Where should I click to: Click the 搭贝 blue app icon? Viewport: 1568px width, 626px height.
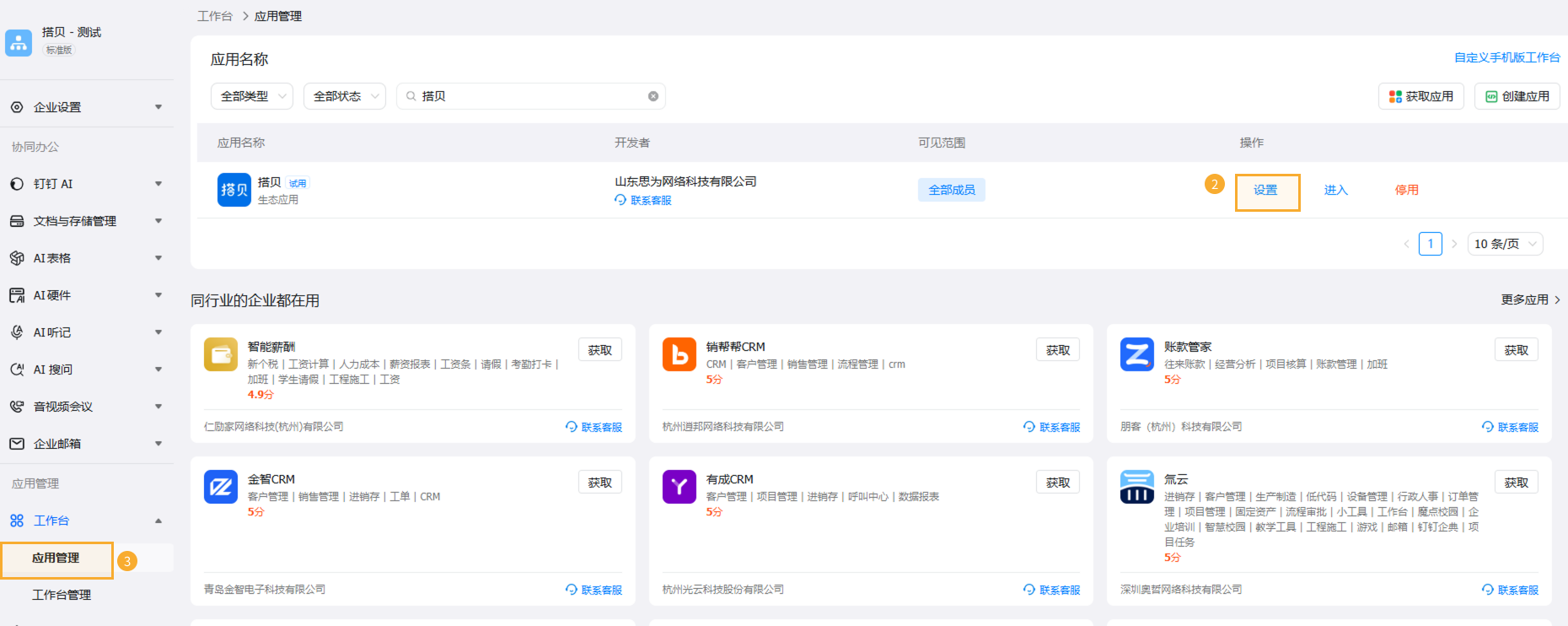coord(234,190)
